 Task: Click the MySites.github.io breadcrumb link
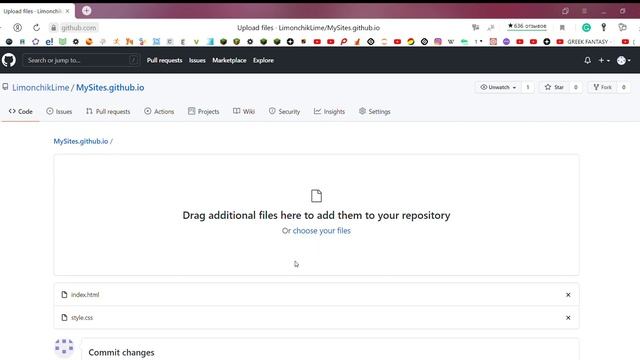coord(81,141)
